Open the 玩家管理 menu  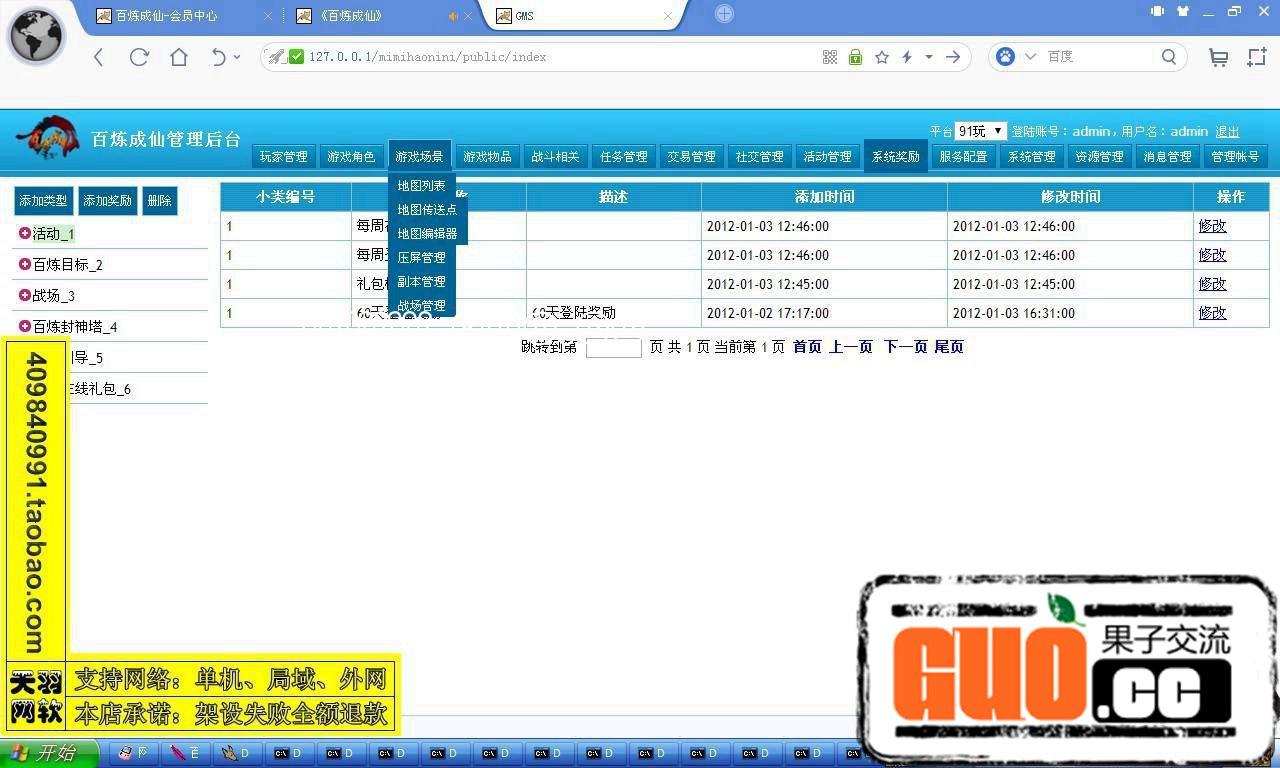click(284, 156)
